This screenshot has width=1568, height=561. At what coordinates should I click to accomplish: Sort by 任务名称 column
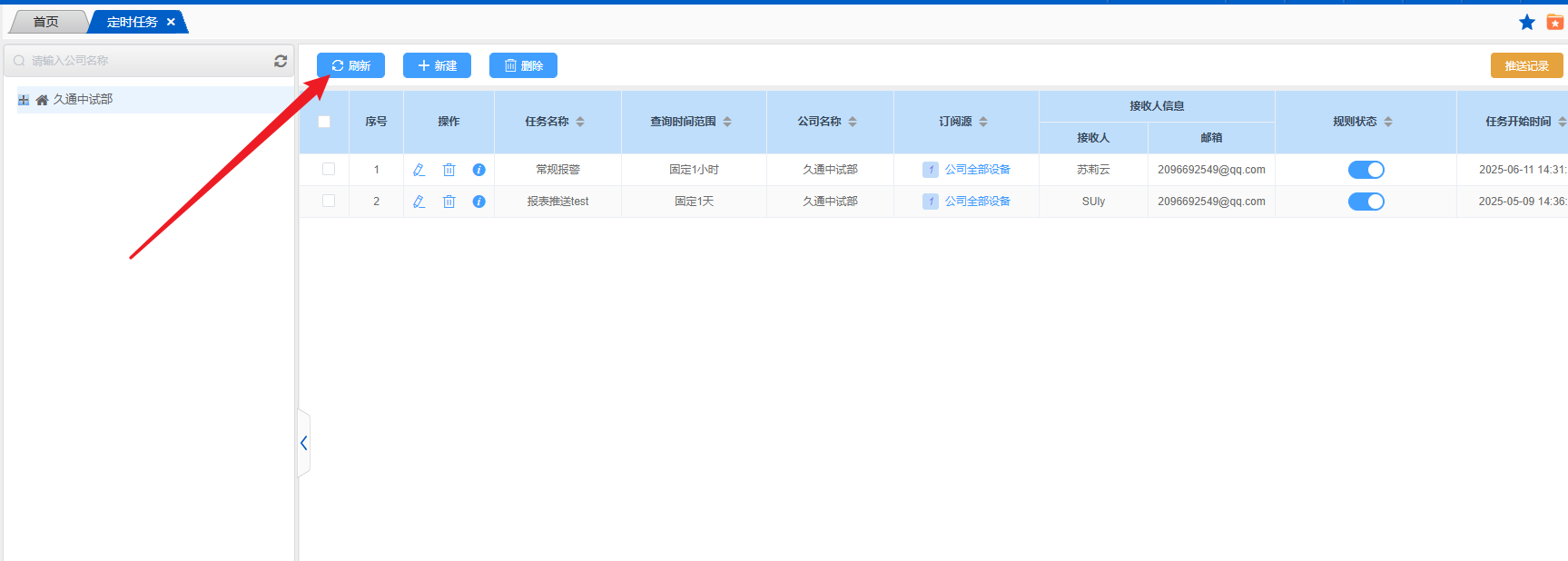[580, 122]
